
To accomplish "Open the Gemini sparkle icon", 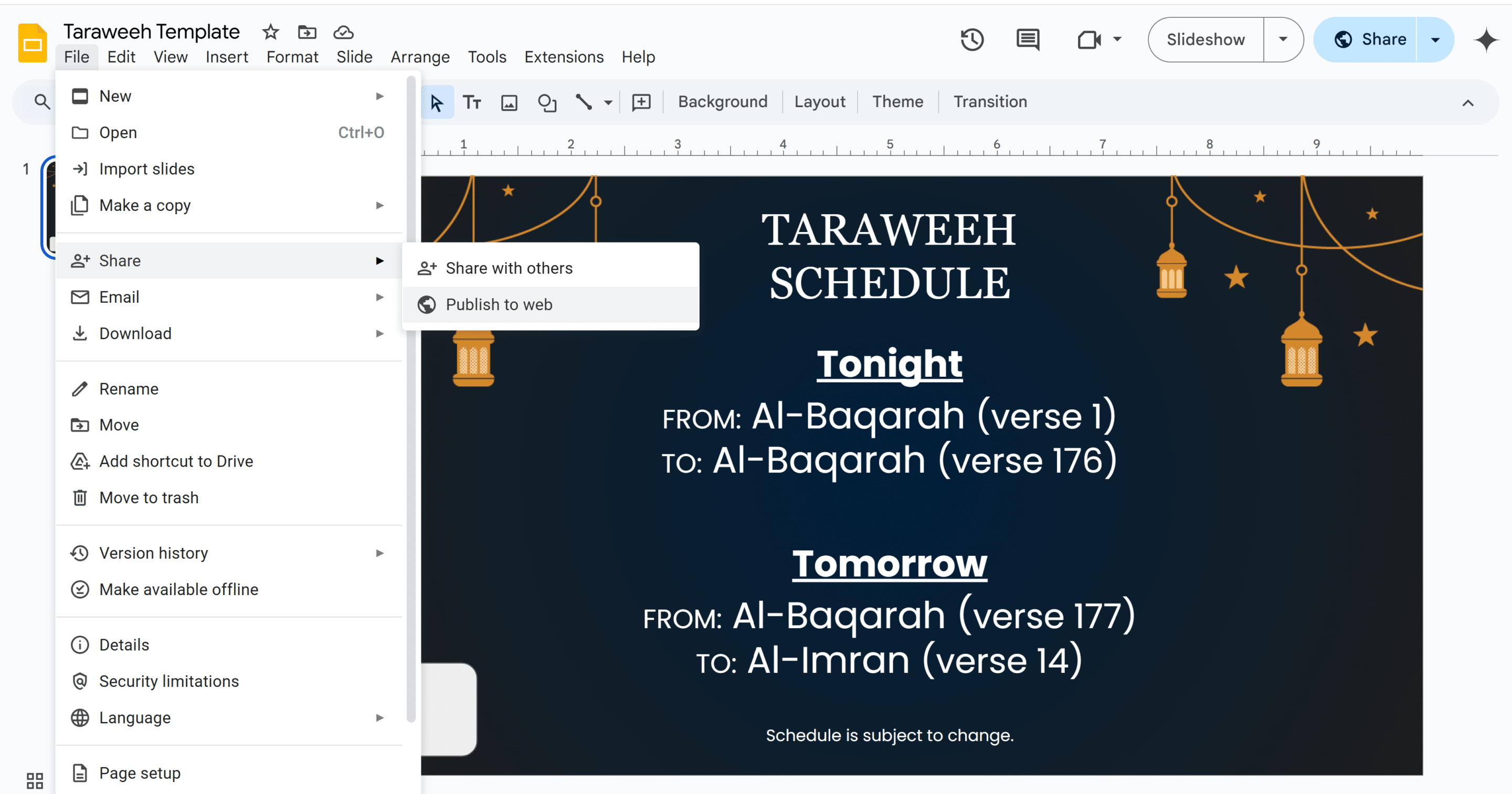I will 1486,39.
